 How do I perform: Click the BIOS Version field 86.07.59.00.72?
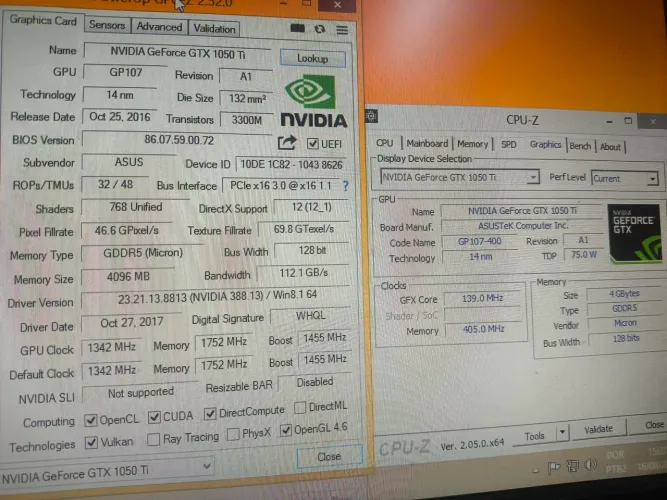(x=179, y=140)
